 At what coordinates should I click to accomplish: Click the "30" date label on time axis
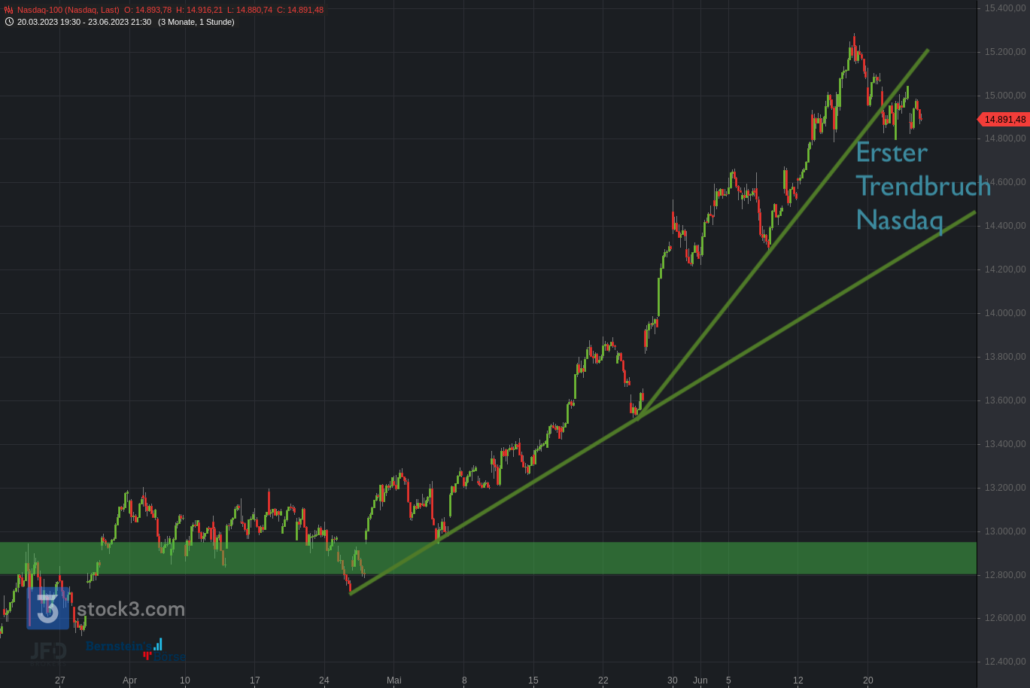tap(672, 680)
